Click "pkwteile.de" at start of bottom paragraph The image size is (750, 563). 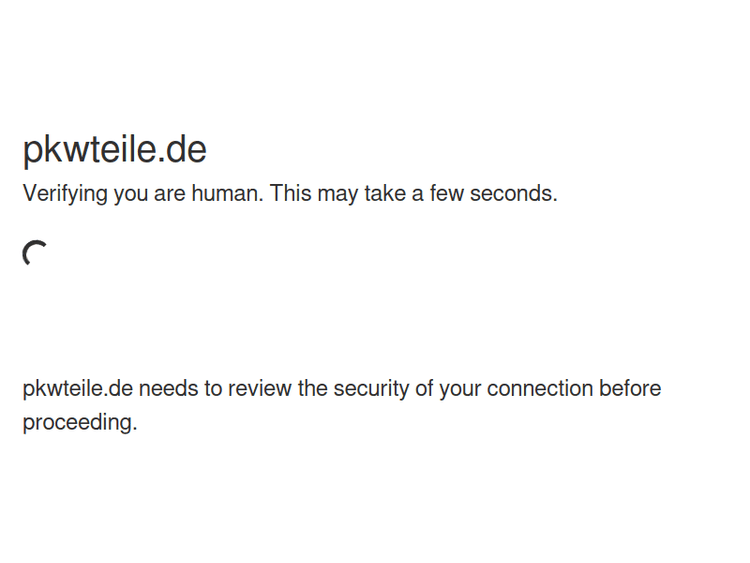(x=77, y=388)
